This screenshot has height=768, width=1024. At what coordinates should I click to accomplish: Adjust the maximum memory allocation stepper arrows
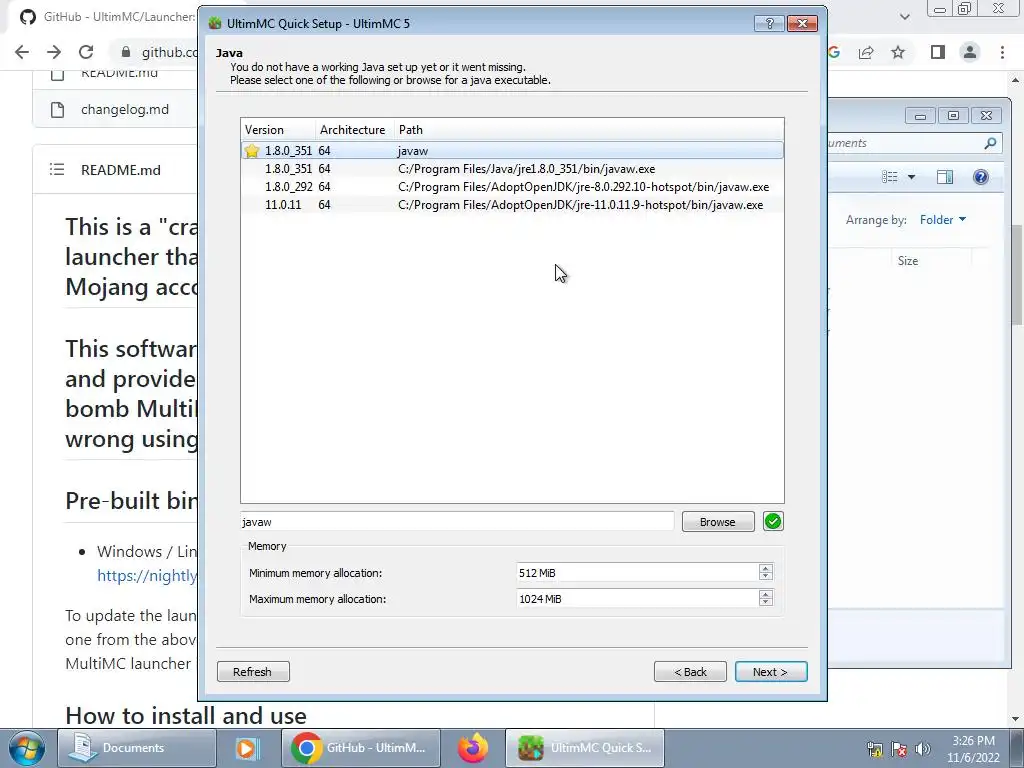click(766, 598)
